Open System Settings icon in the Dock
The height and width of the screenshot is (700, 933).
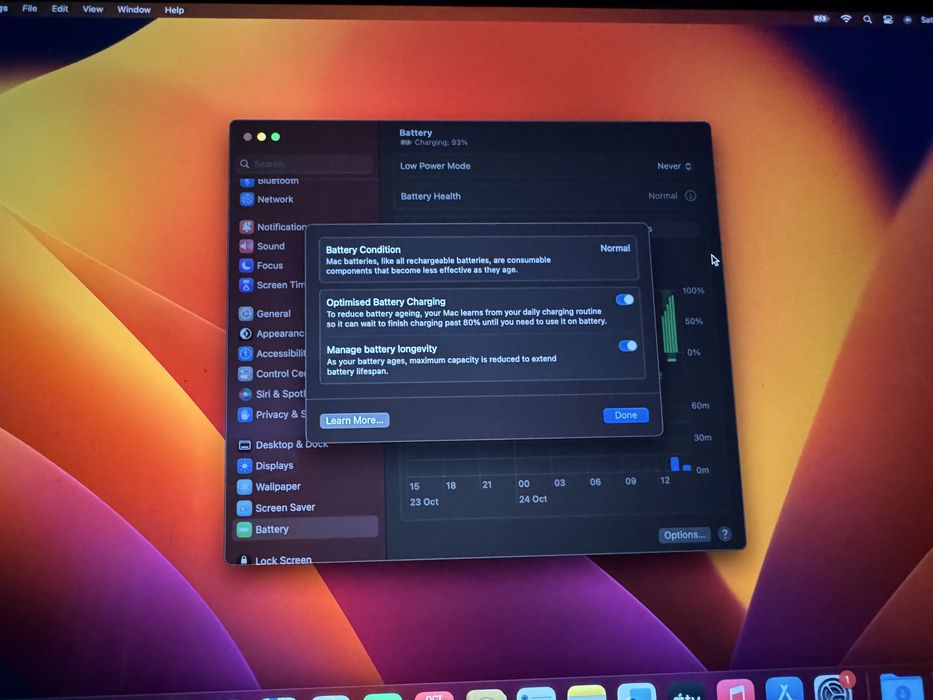point(832,688)
